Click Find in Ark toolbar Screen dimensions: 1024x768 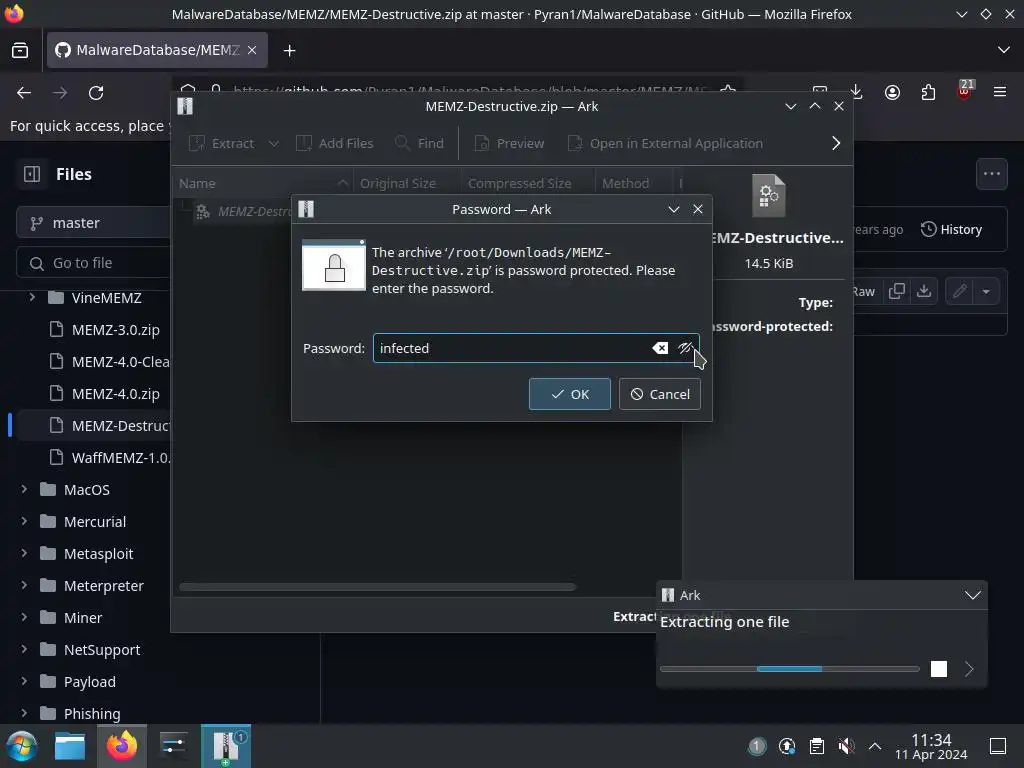pos(420,143)
